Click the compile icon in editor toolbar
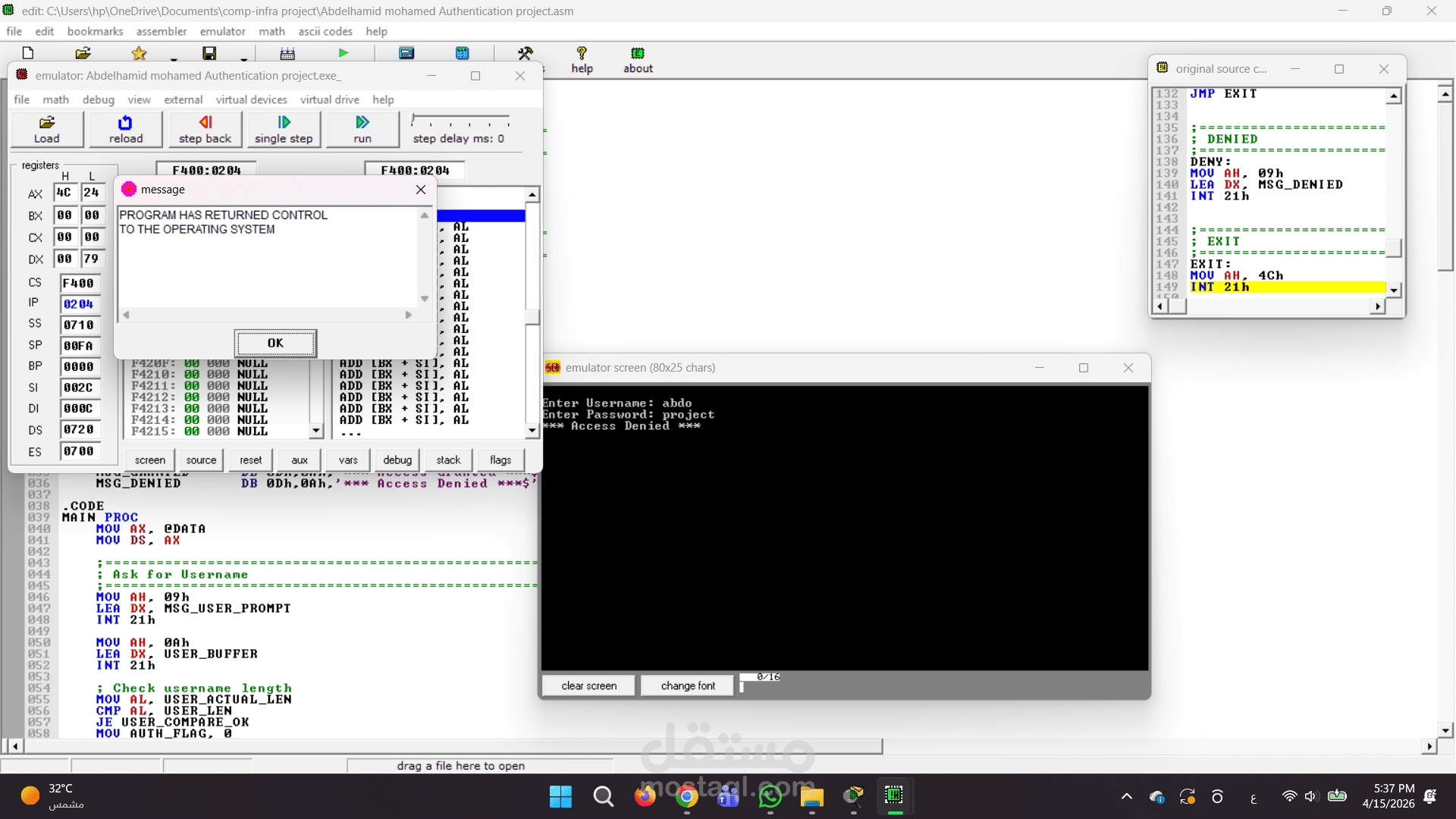 pos(287,53)
